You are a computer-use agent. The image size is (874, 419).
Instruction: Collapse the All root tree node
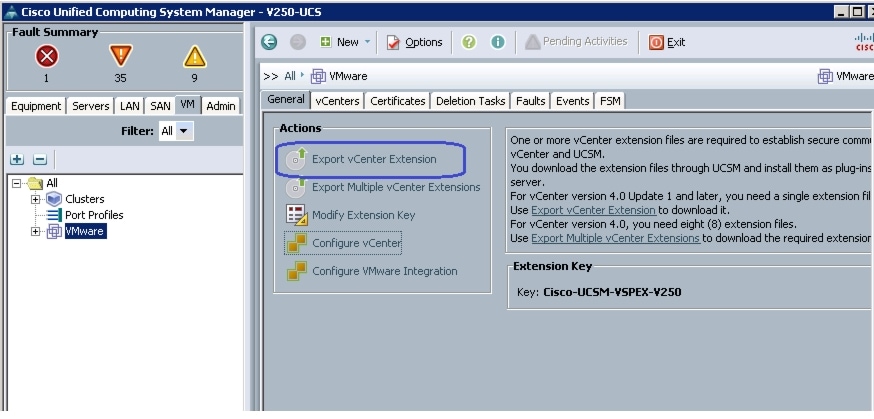coord(17,183)
